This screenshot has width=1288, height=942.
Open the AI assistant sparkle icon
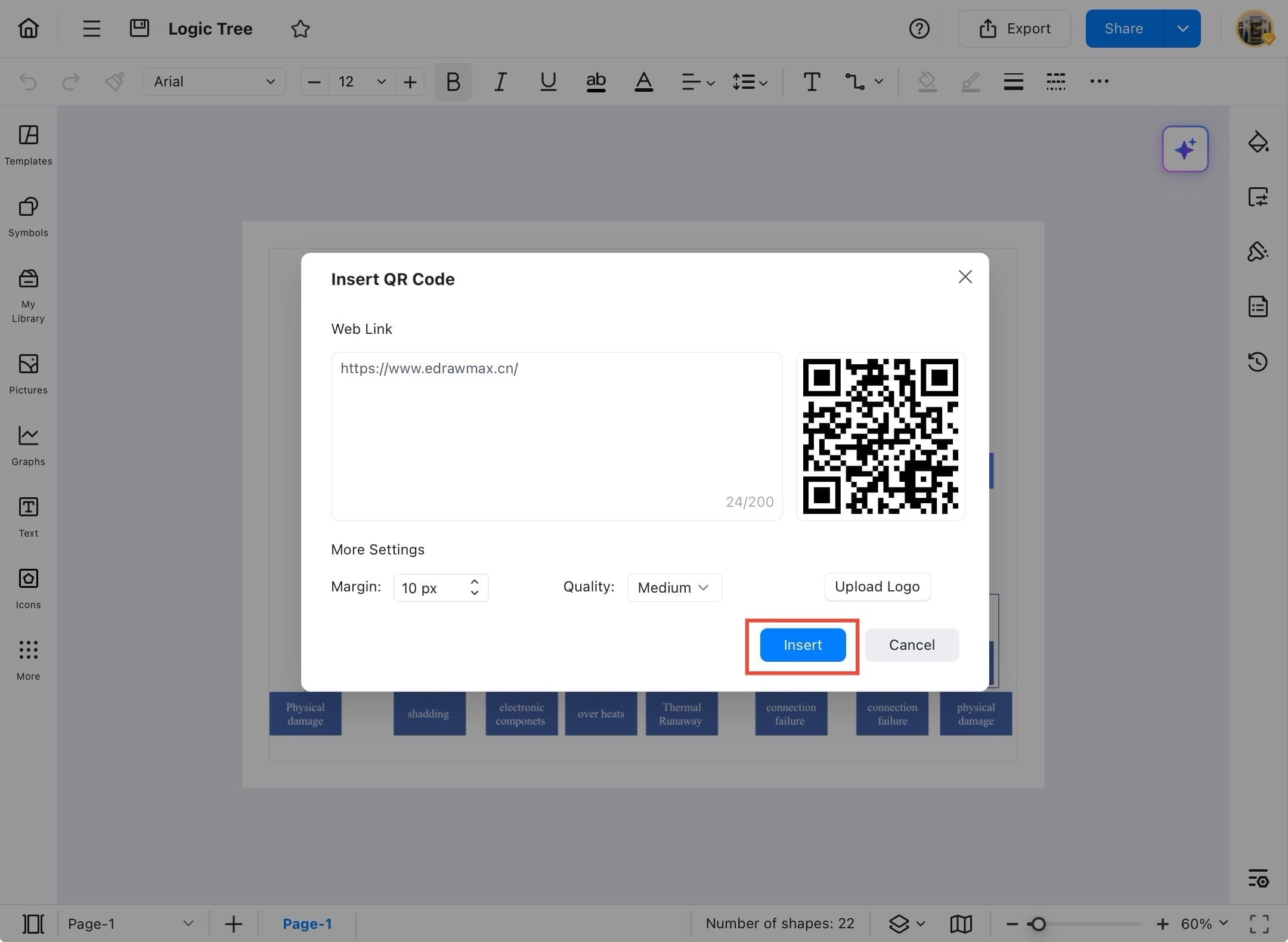click(x=1185, y=149)
